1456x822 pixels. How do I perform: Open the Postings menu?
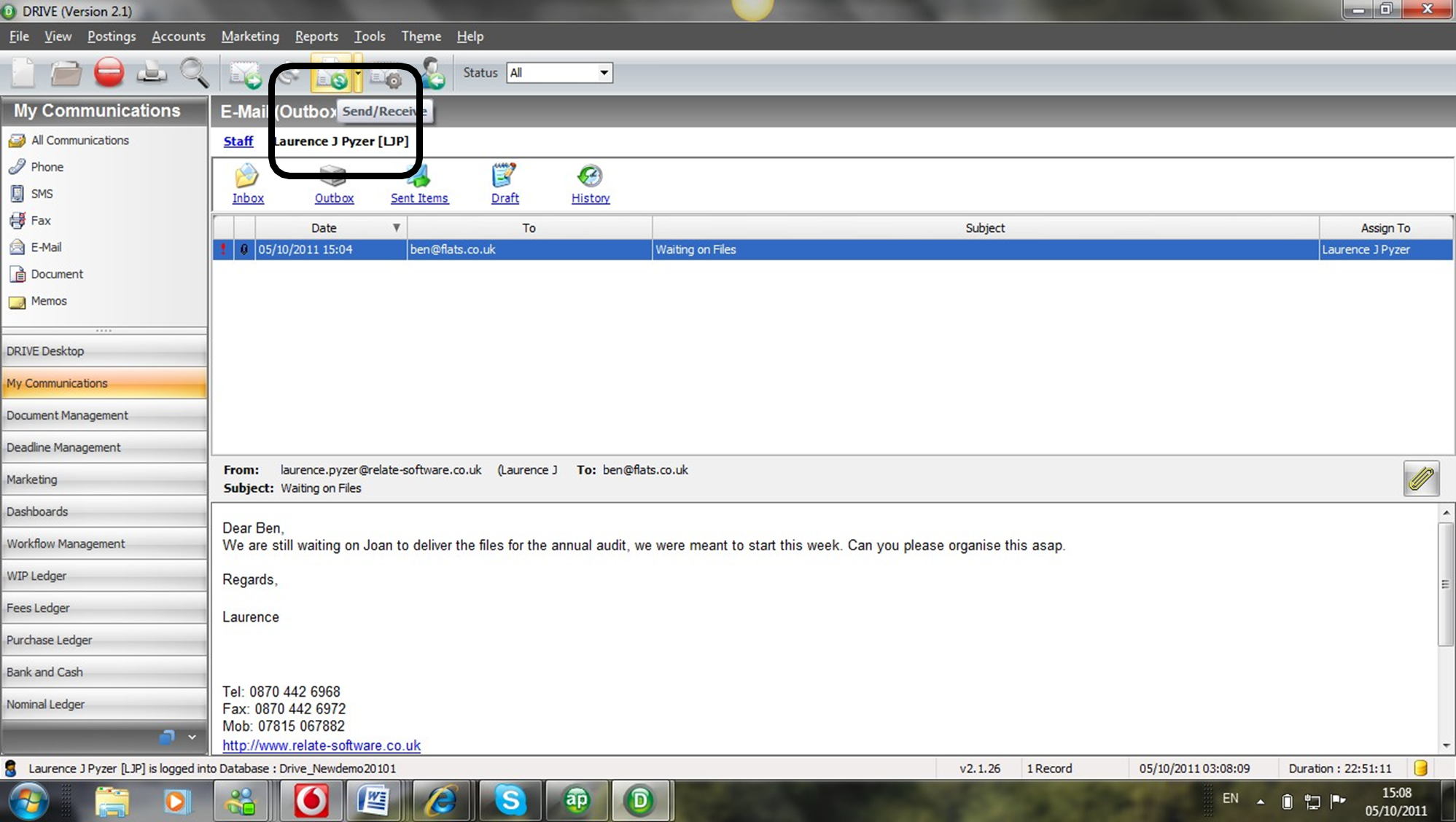coord(112,36)
